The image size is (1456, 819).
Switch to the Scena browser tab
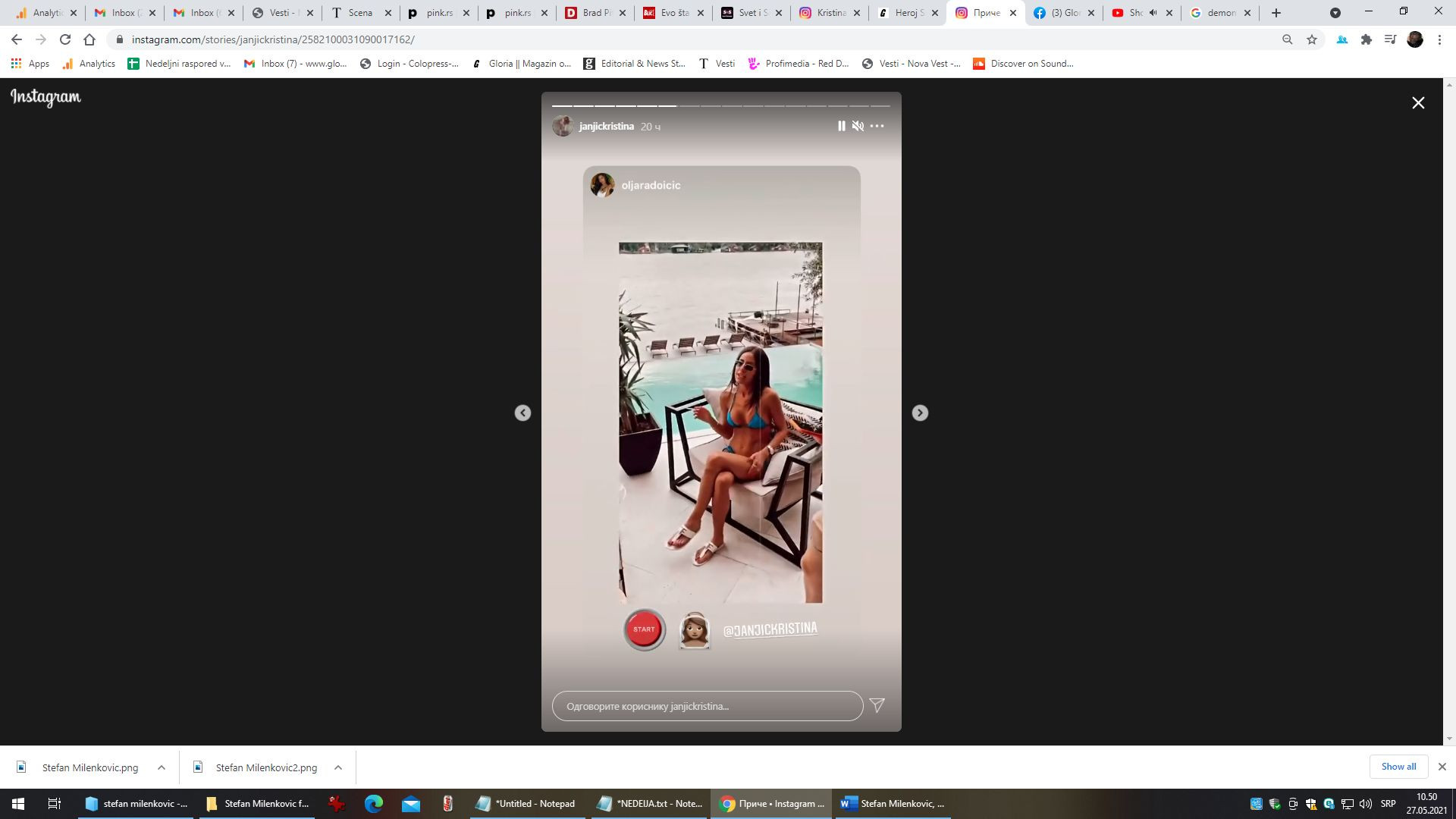tap(359, 13)
